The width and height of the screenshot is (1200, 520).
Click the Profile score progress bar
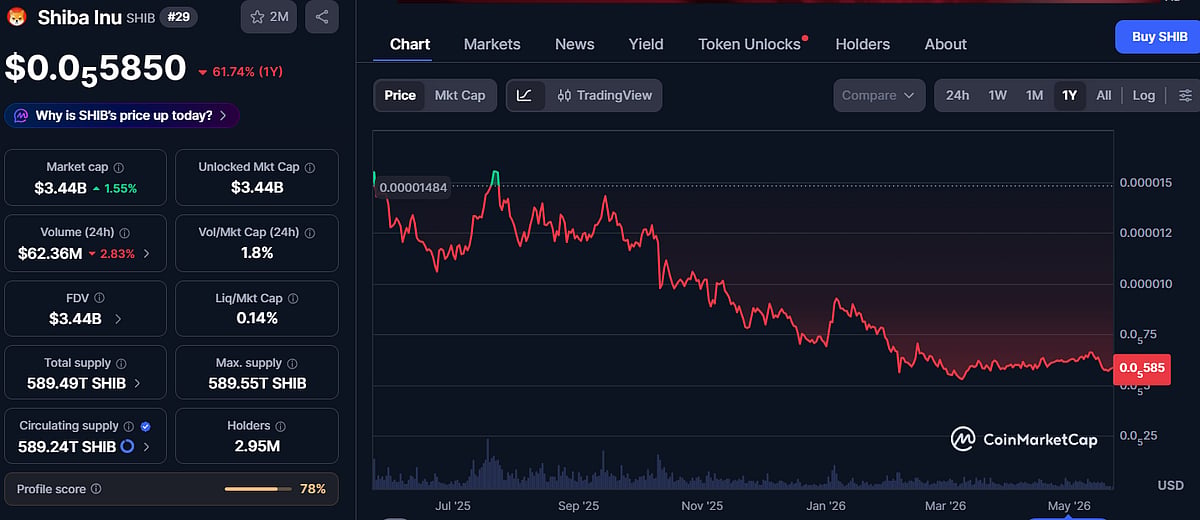pos(258,489)
